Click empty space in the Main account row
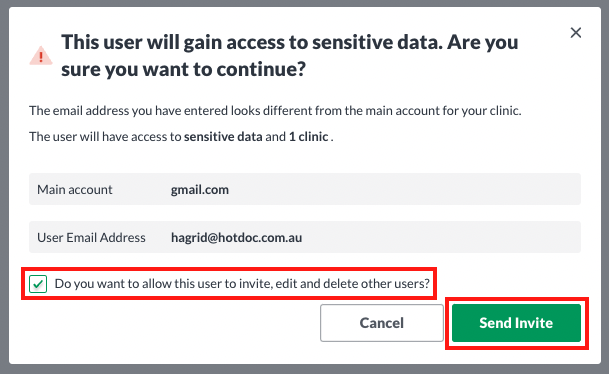 coord(404,189)
